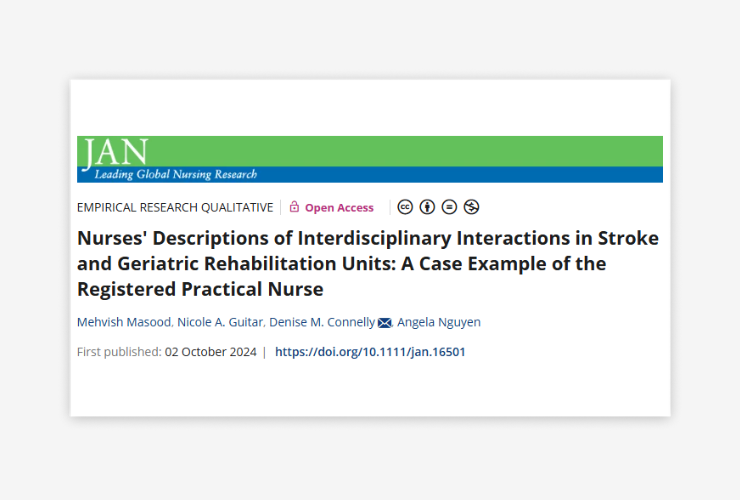The height and width of the screenshot is (500, 740).
Task: Click the Open Access label
Action: tap(339, 208)
